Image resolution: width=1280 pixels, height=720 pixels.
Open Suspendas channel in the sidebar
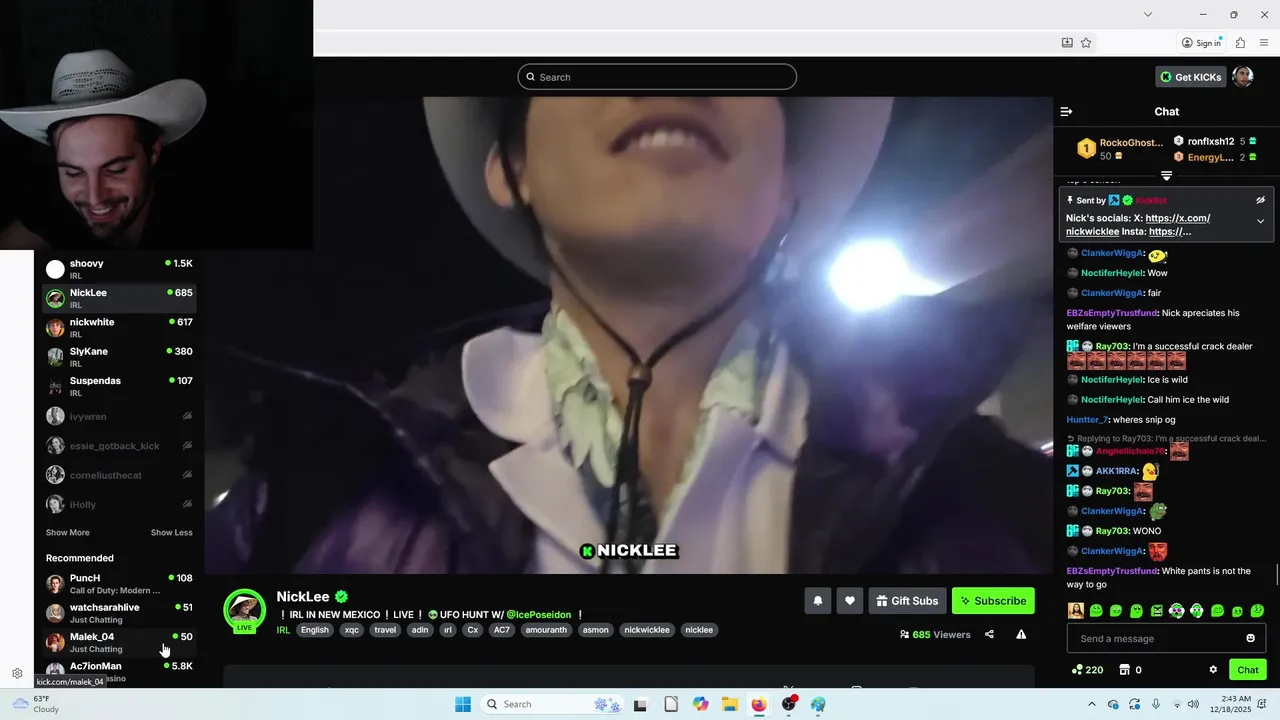(x=120, y=386)
